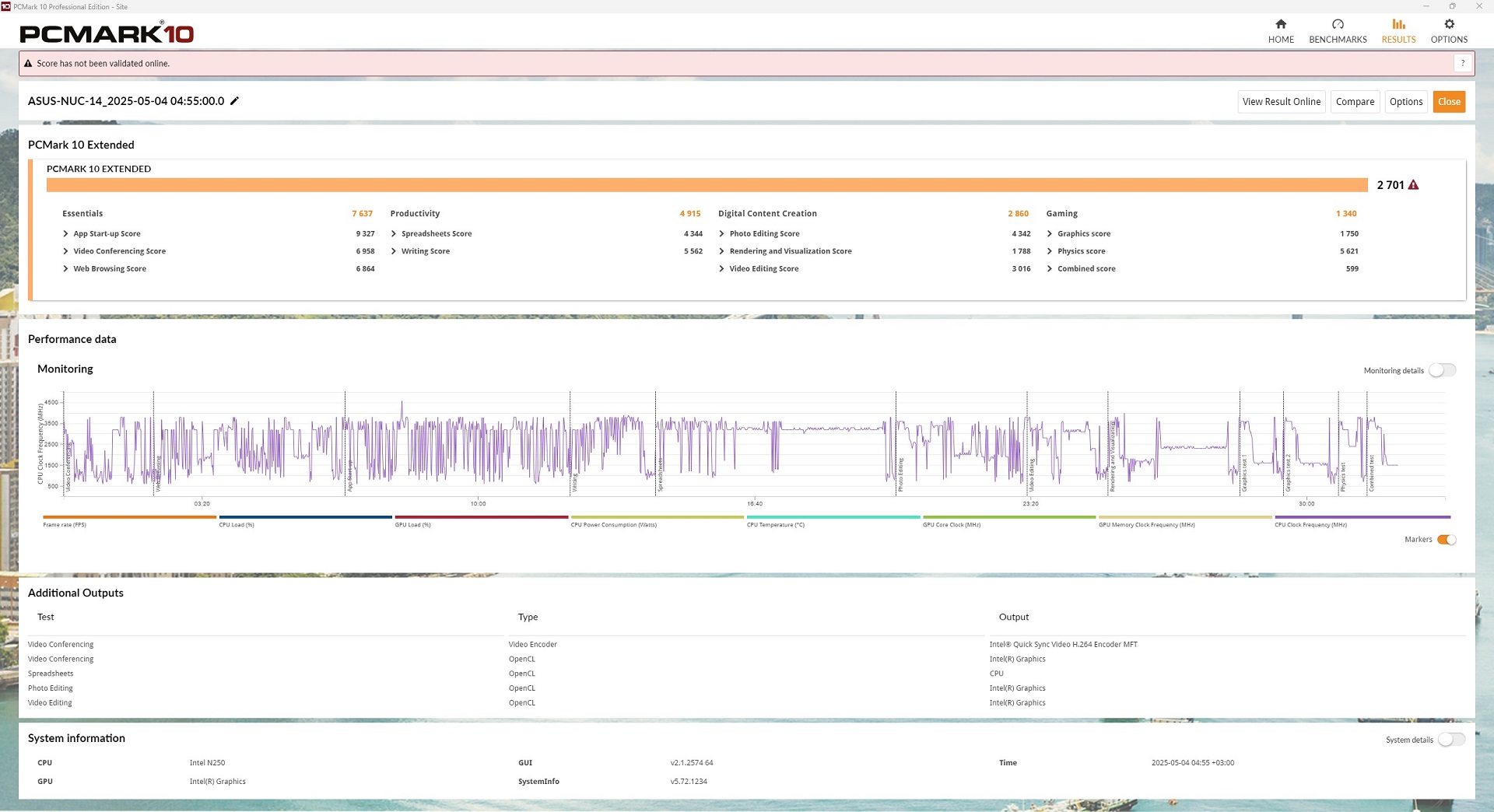The image size is (1494, 812).
Task: Click the red warning triangle beside 2 701
Action: pyautogui.click(x=1413, y=185)
